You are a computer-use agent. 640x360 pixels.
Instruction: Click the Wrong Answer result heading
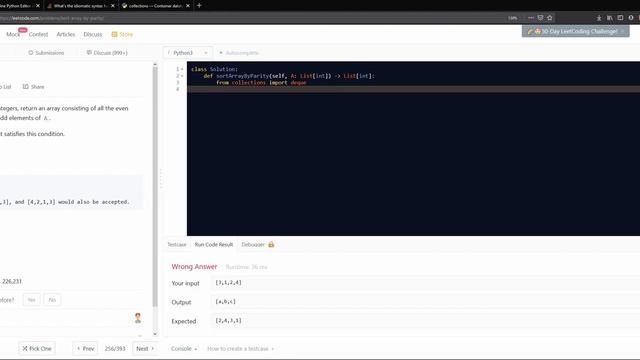(x=194, y=267)
